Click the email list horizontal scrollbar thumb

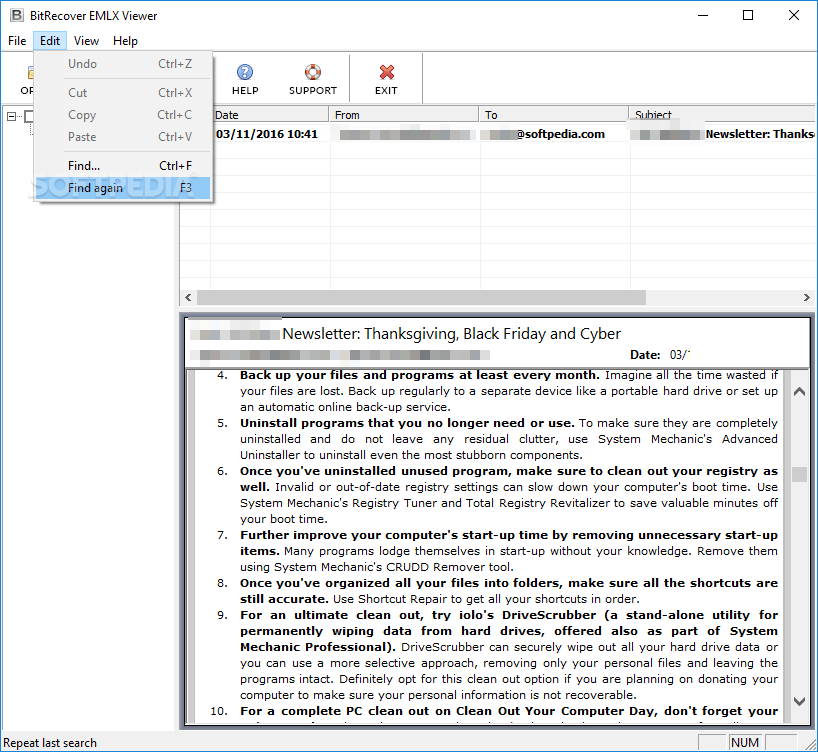[422, 297]
